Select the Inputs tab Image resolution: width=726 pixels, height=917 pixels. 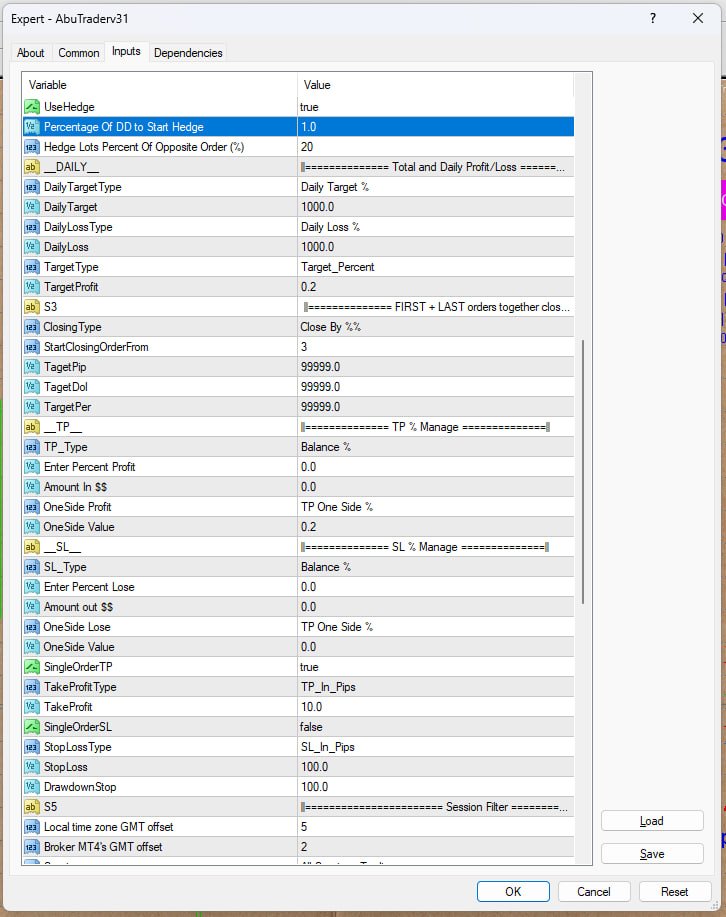click(x=126, y=51)
